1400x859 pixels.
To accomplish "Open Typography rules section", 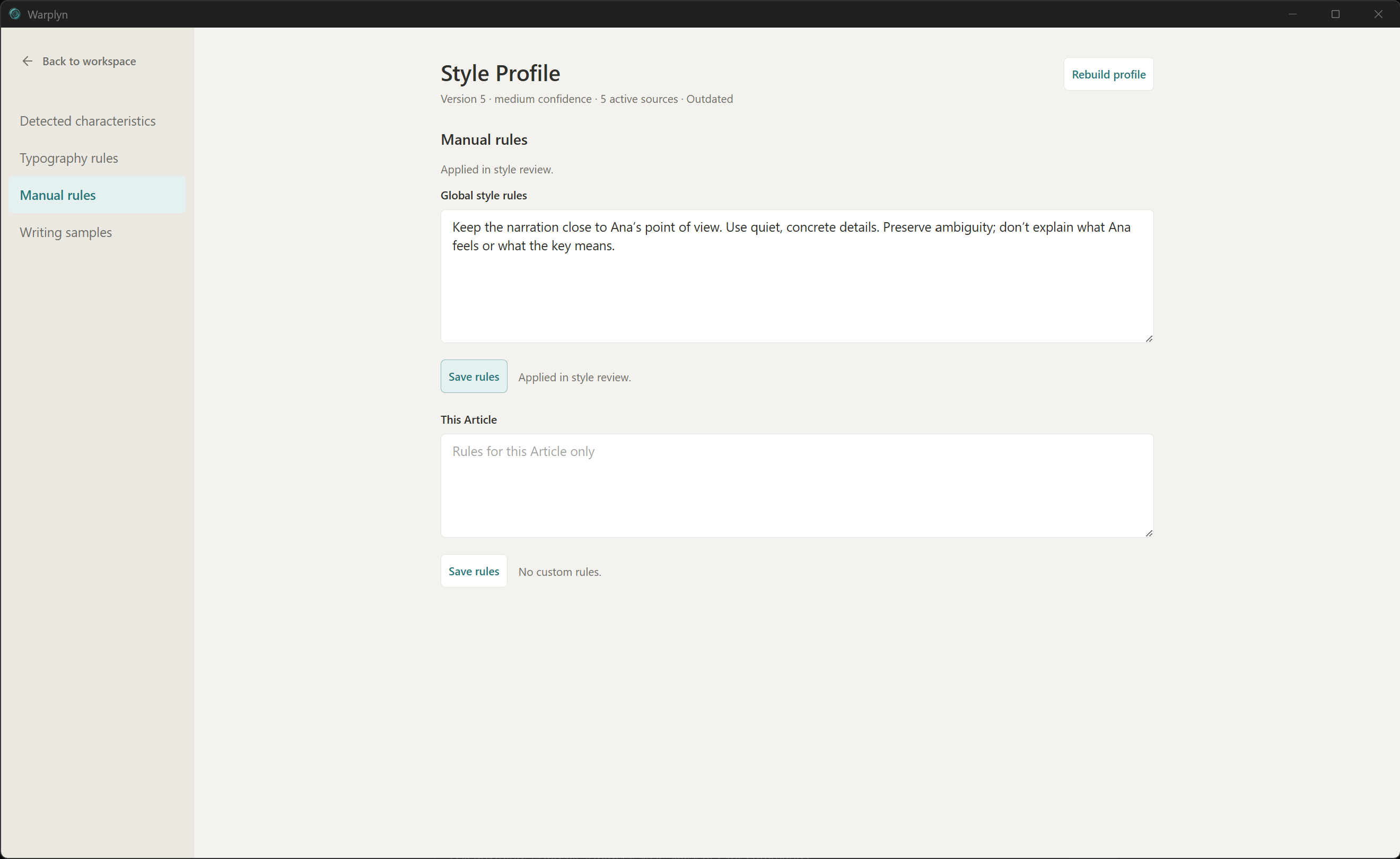I will (97, 158).
